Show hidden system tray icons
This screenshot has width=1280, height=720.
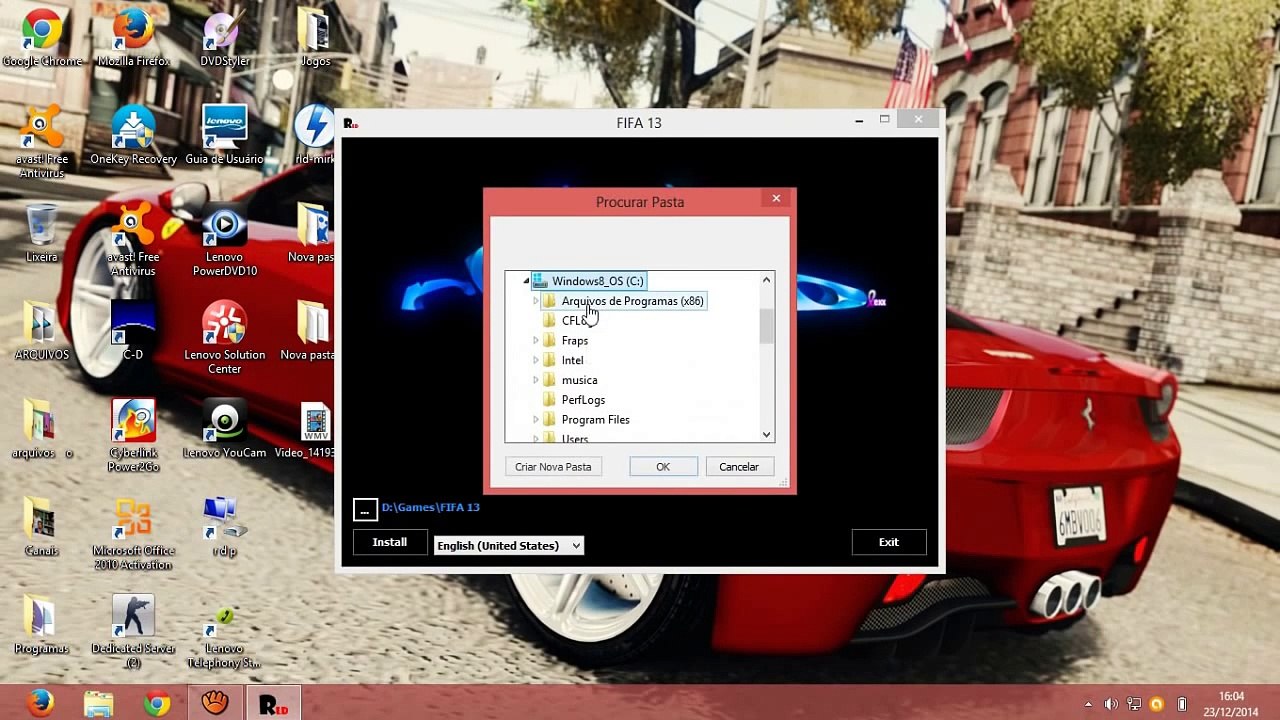click(x=1089, y=704)
